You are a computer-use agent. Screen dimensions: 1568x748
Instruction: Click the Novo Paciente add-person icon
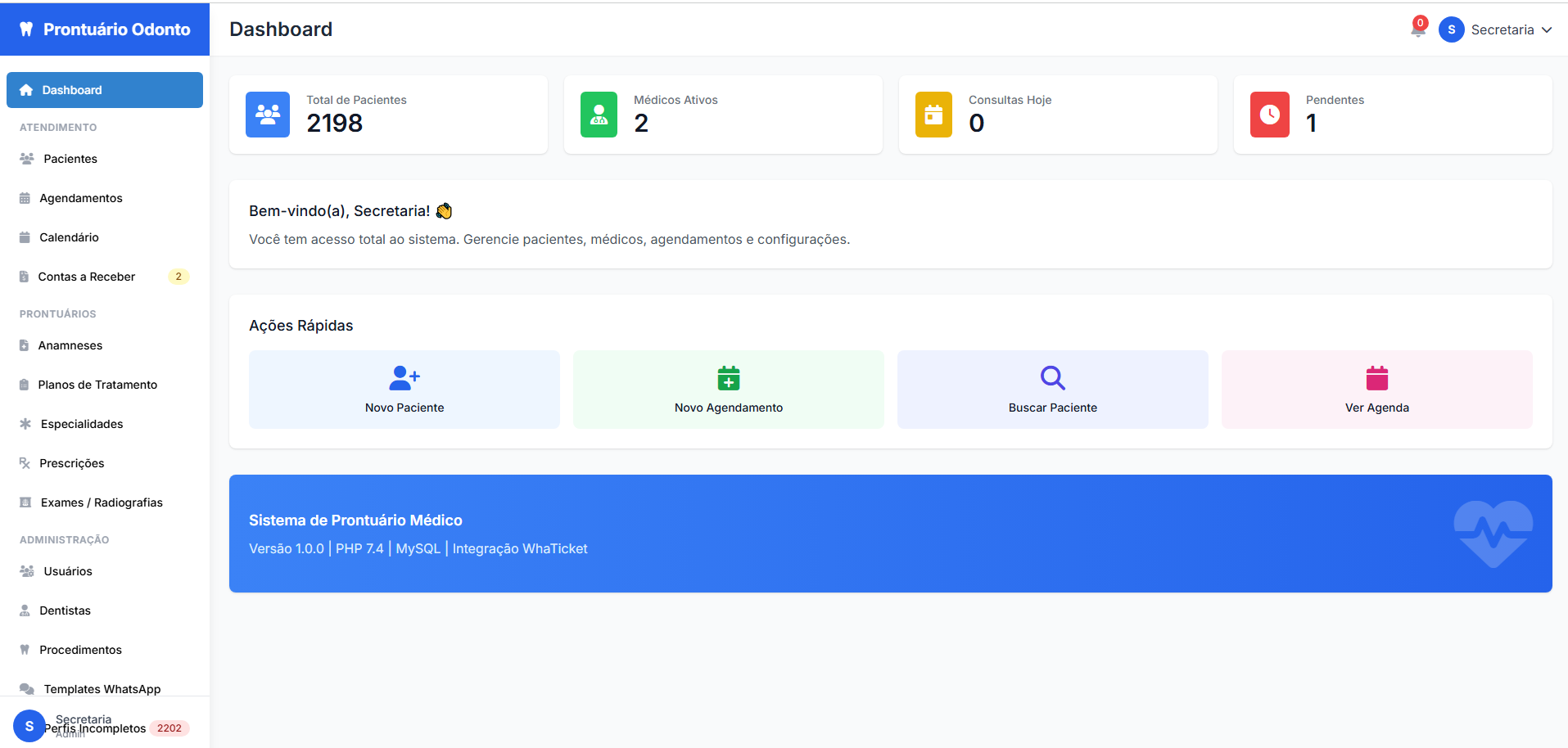[403, 377]
